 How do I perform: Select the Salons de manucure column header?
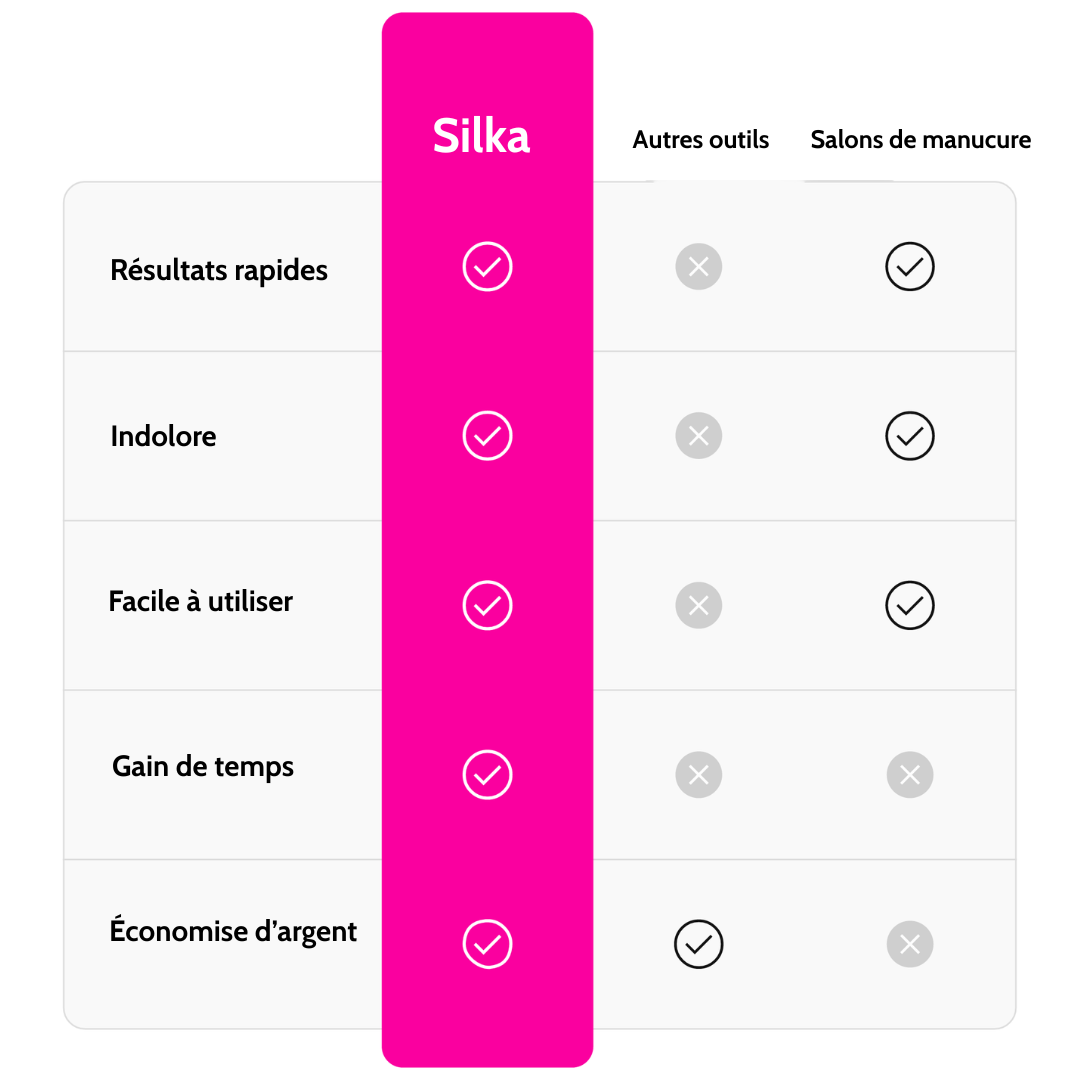coord(920,140)
